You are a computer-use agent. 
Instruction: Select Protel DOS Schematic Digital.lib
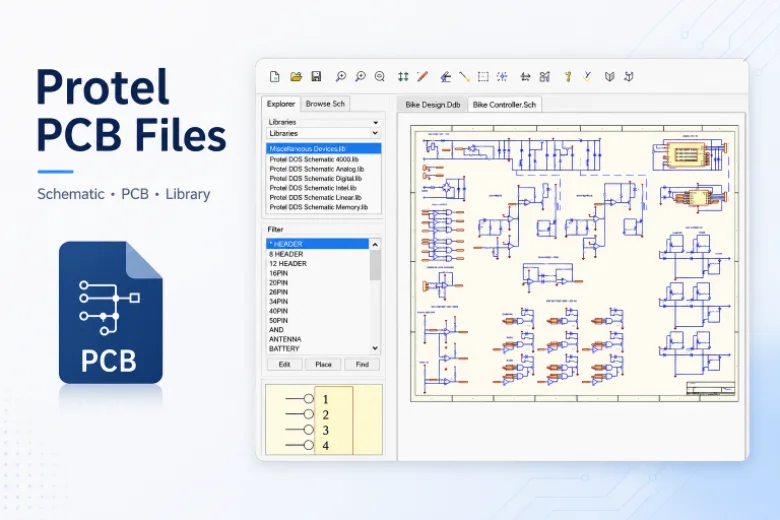[324, 179]
